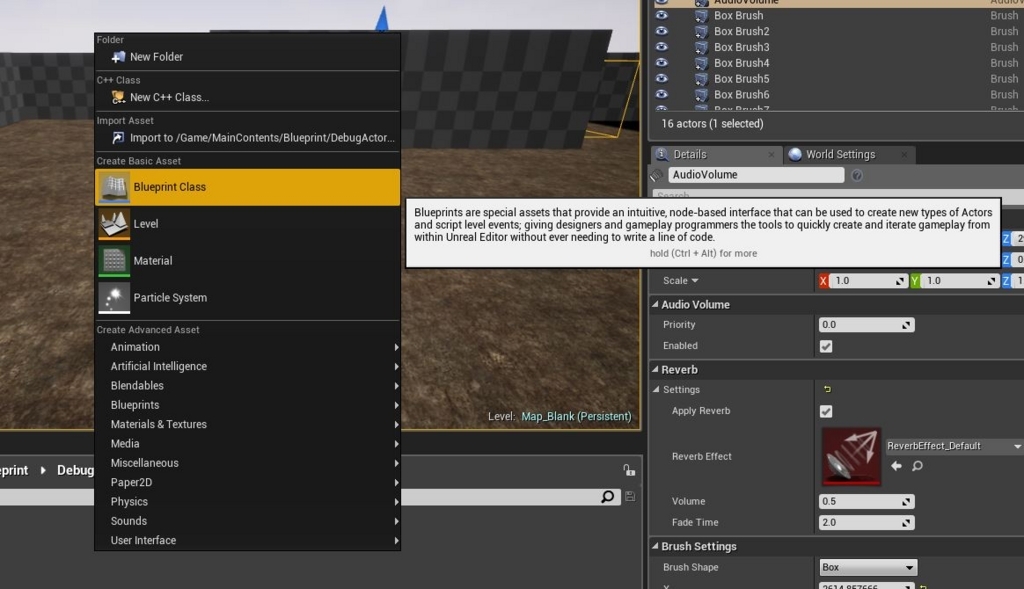Click the Details tab icon
1024x589 pixels.
coord(662,154)
